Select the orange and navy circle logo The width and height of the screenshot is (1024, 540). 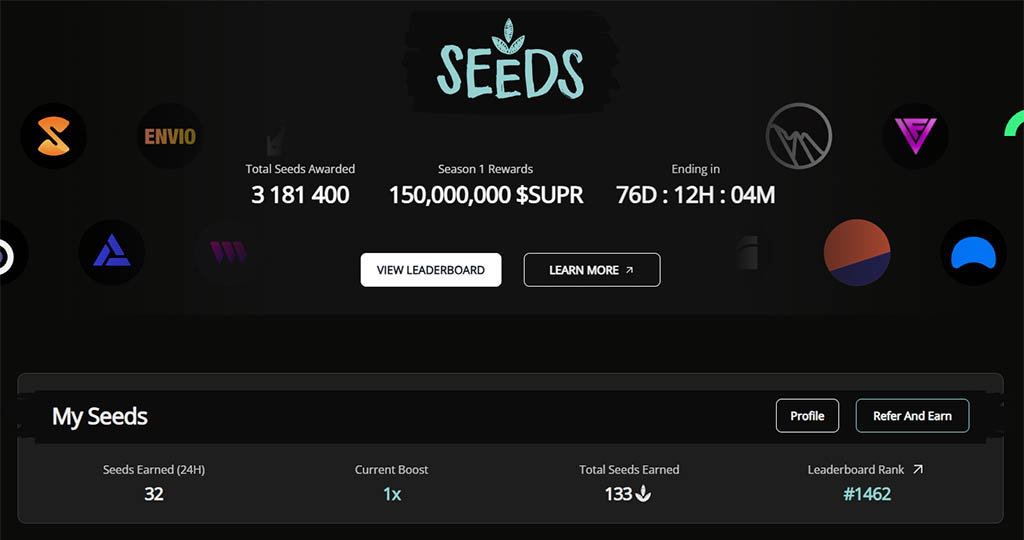coord(857,252)
